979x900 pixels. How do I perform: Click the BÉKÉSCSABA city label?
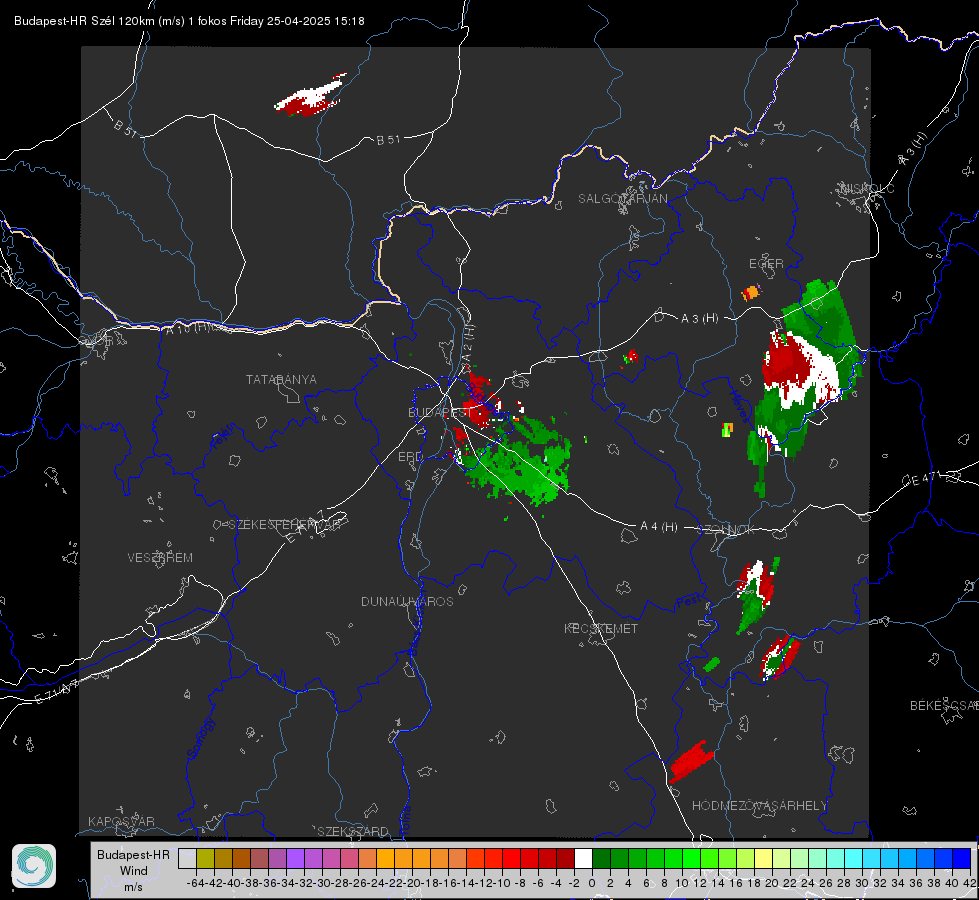pos(944,705)
